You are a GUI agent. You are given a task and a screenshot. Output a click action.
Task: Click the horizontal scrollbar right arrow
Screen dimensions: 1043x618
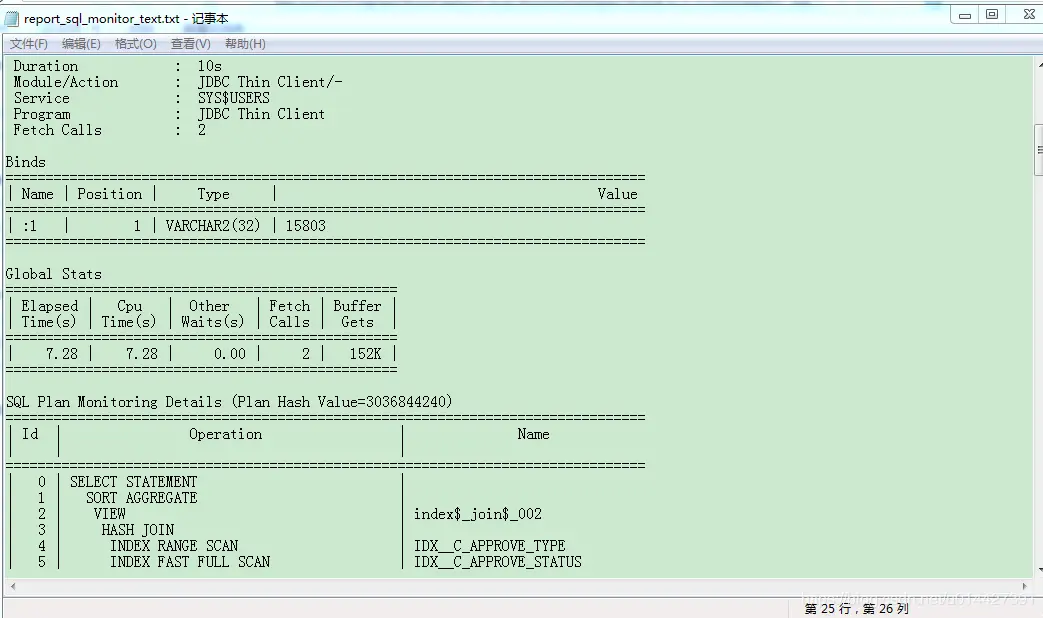(1024, 587)
